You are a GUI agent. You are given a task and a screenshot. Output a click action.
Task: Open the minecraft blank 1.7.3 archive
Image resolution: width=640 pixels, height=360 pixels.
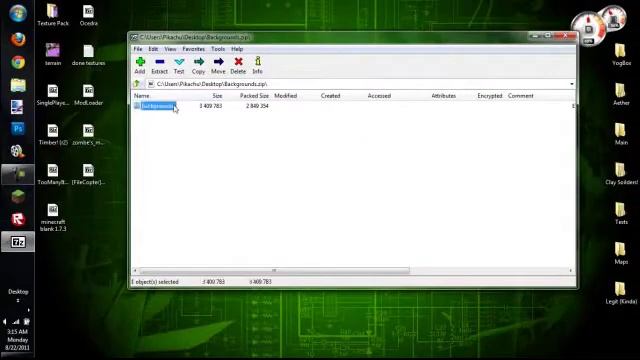[53, 218]
